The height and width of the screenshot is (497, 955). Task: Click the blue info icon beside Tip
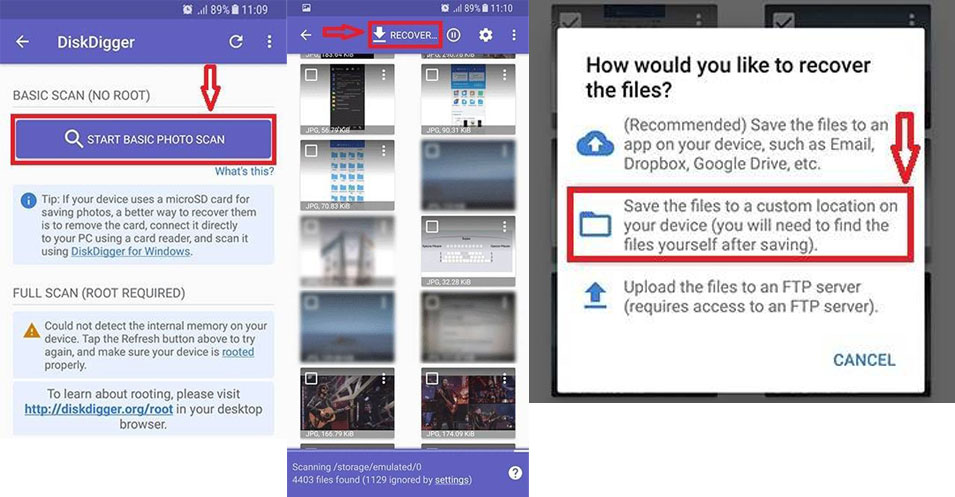[28, 200]
